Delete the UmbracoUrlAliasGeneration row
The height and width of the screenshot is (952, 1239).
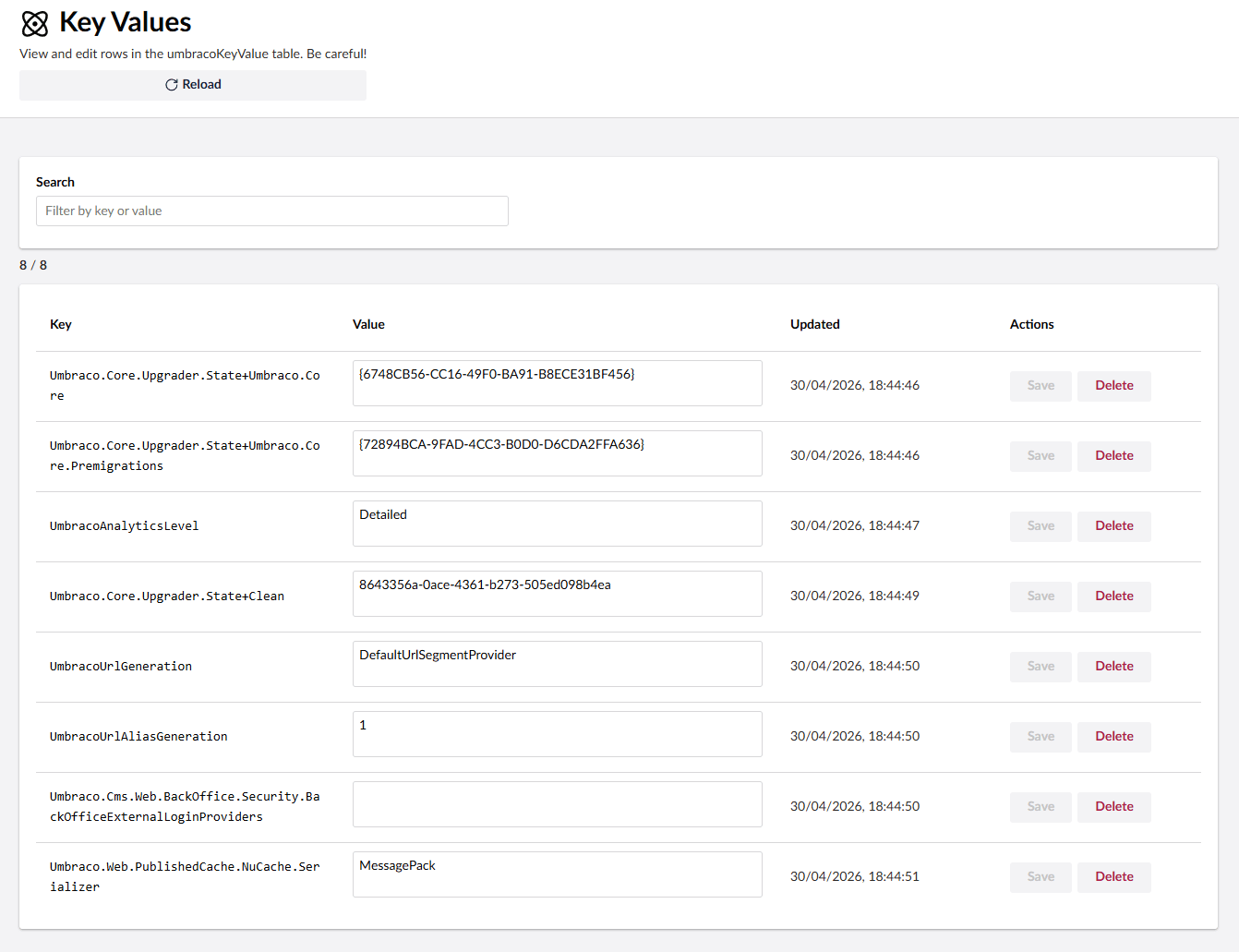pyautogui.click(x=1114, y=737)
